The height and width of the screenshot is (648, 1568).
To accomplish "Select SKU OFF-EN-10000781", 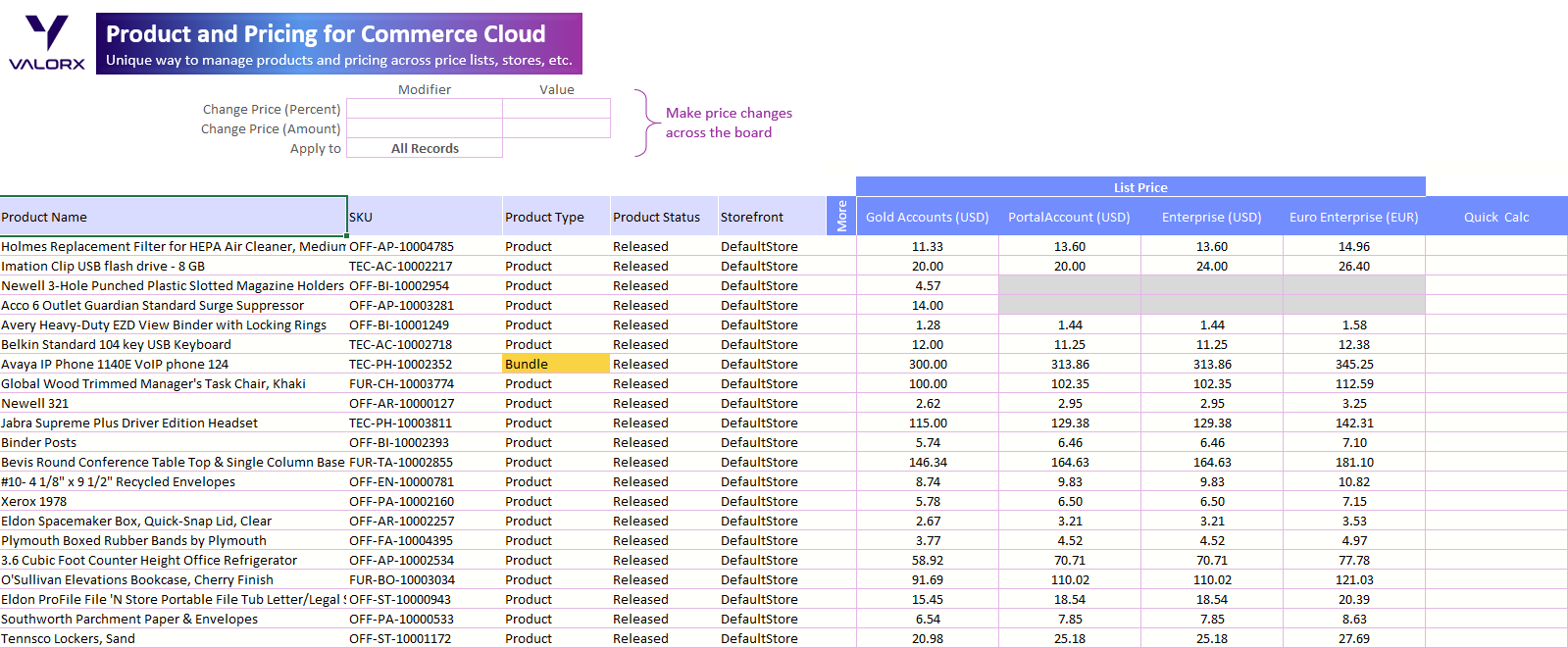I will (x=426, y=481).
